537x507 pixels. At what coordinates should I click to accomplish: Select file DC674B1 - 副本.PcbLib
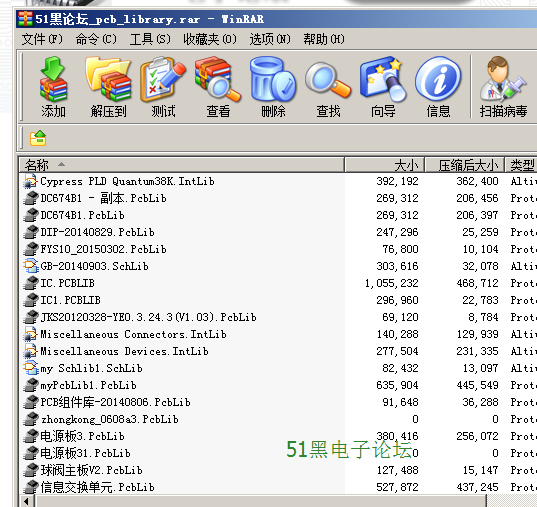click(x=103, y=198)
